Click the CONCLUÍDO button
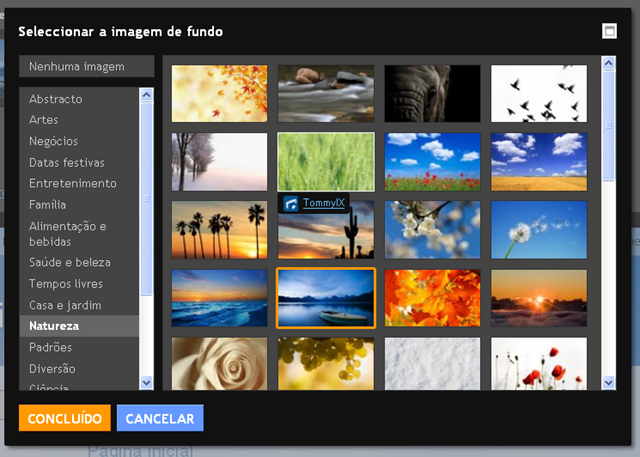640x457 pixels. [64, 418]
